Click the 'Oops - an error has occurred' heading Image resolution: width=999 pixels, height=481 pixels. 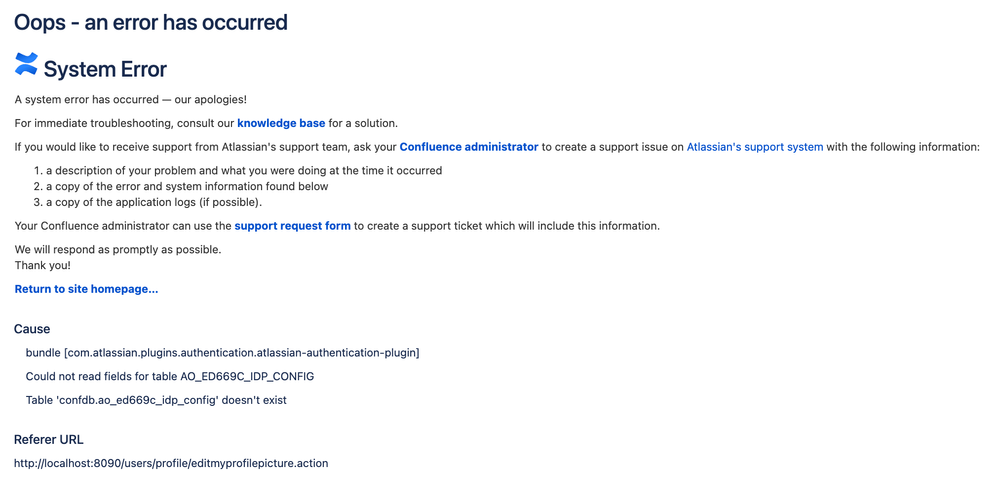tap(151, 22)
